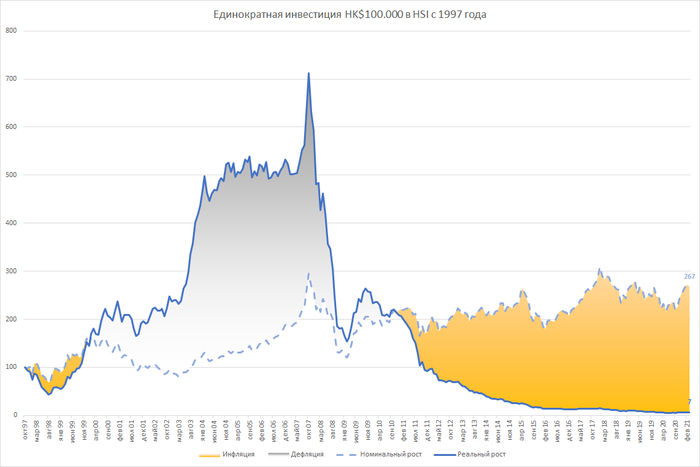The image size is (700, 467).
Task: Select the 'окт 07' date axis label
Action: click(x=308, y=429)
